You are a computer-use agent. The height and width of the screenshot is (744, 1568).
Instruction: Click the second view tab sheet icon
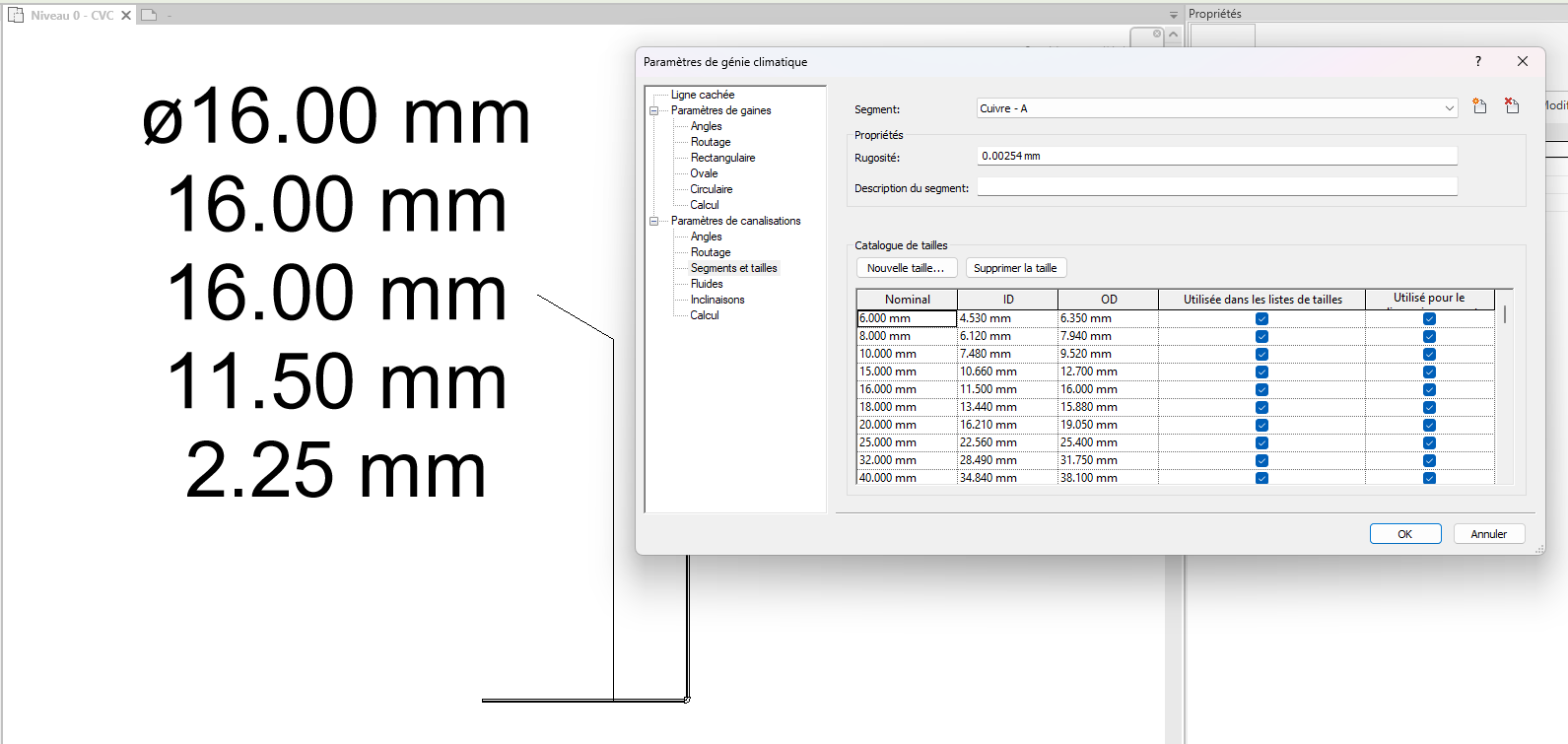tap(149, 16)
